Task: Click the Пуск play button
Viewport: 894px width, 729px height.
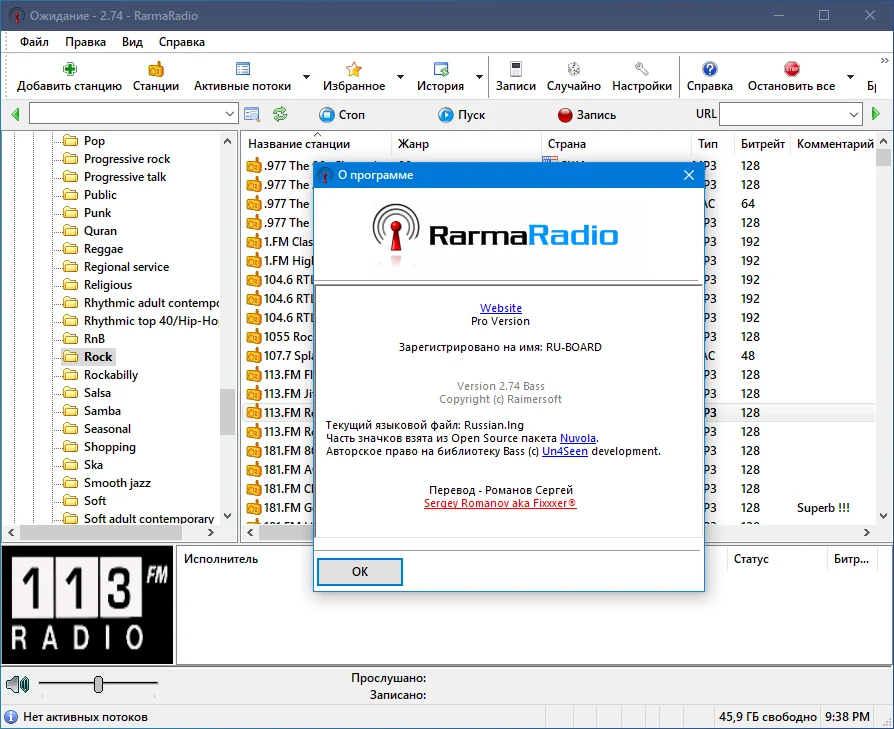Action: [x=462, y=115]
